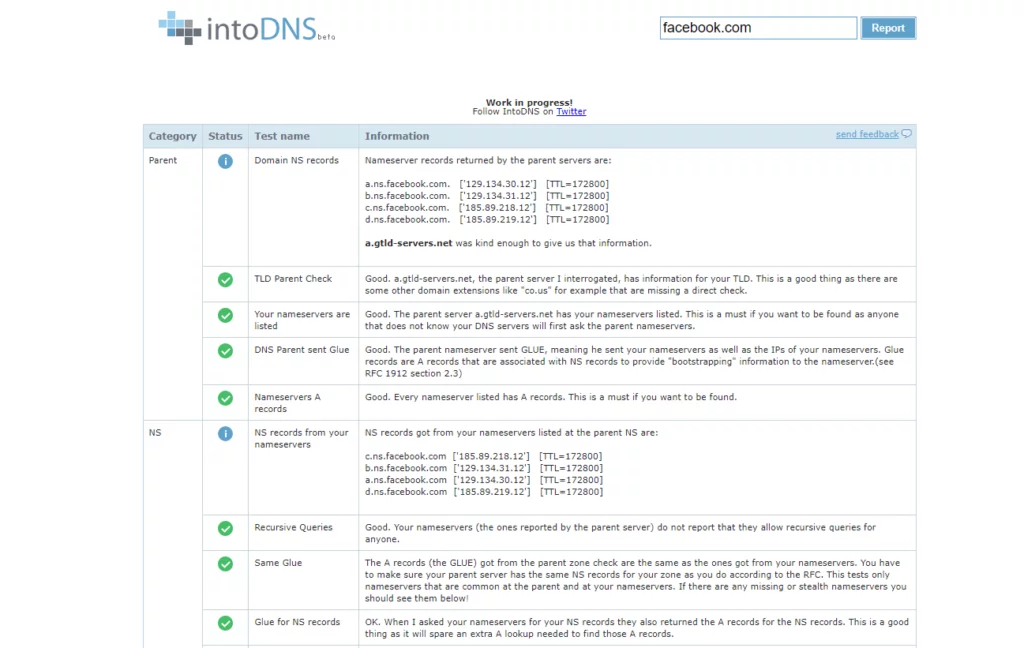The image size is (1024, 648).
Task: Click green check for DNS Parent sent Glue
Action: pos(225,351)
